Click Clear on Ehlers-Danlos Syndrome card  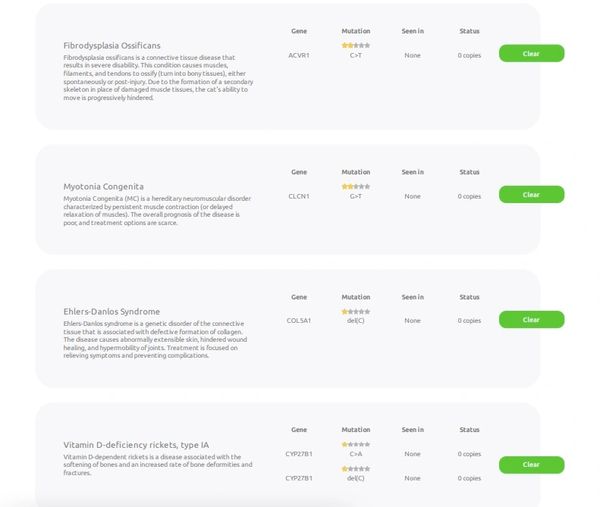[x=531, y=319]
